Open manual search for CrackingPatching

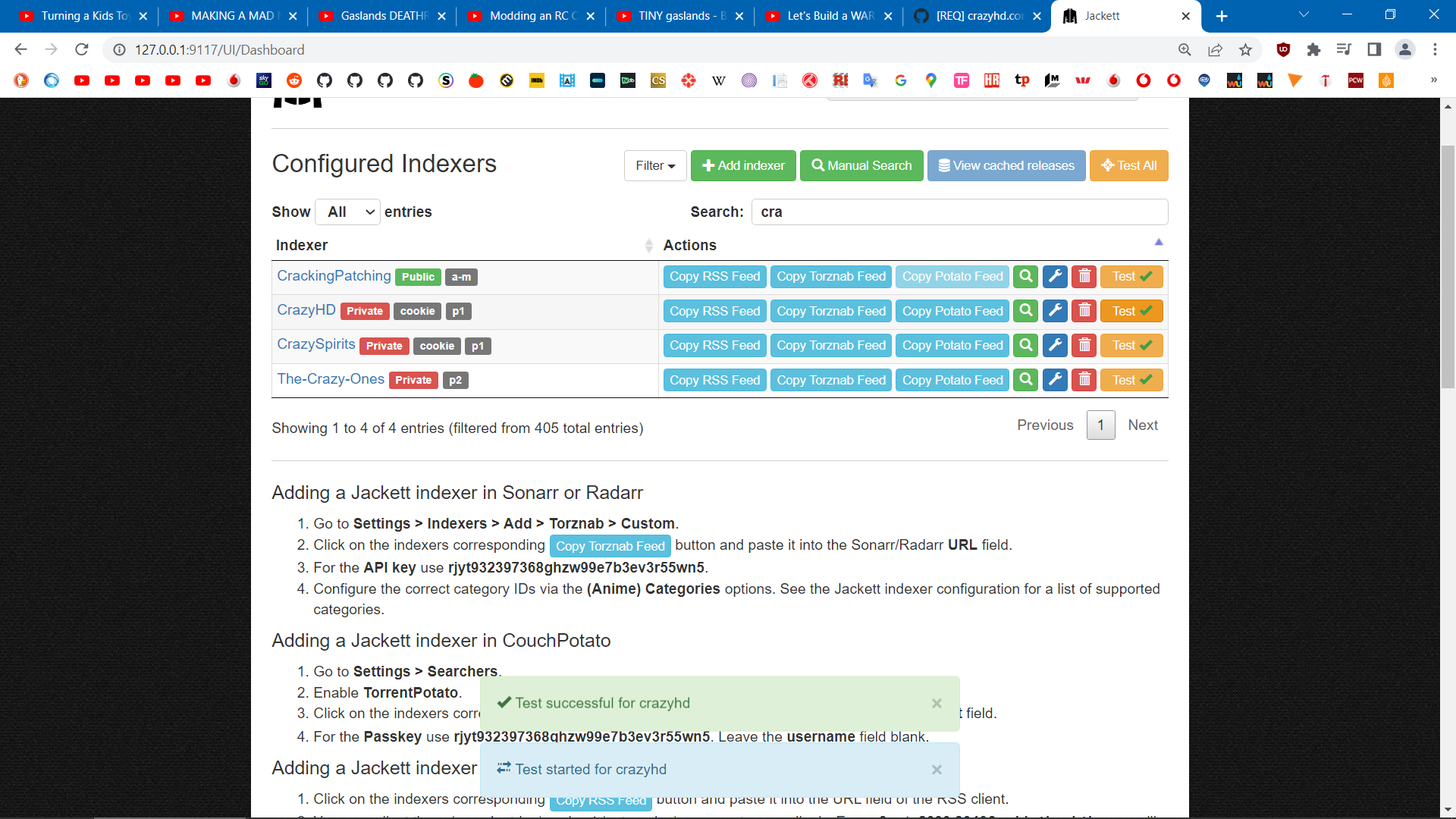pos(1025,276)
